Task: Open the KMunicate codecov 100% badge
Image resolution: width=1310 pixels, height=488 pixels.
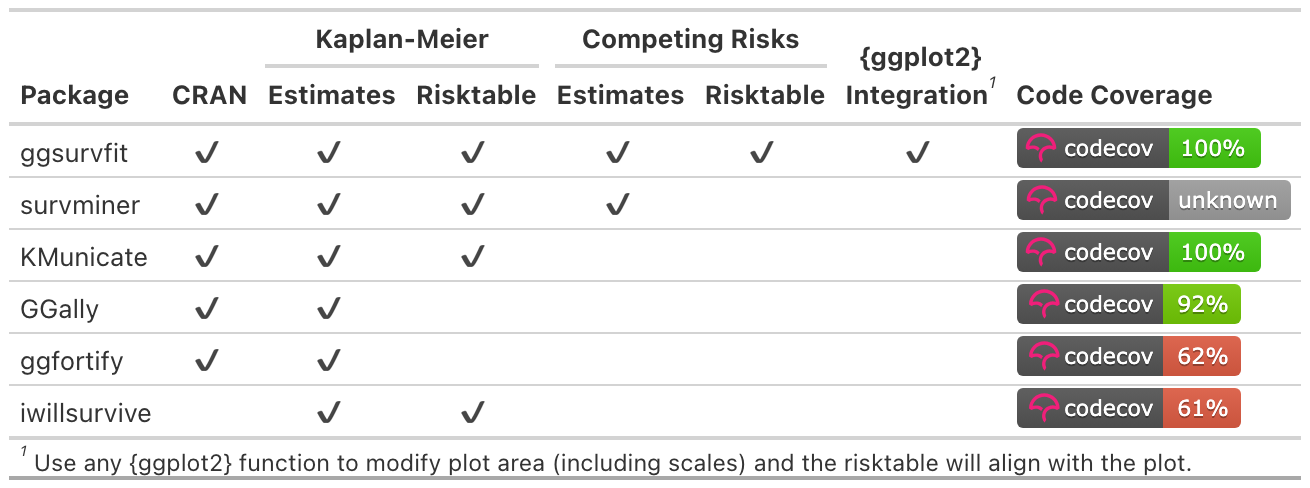Action: (x=1138, y=253)
